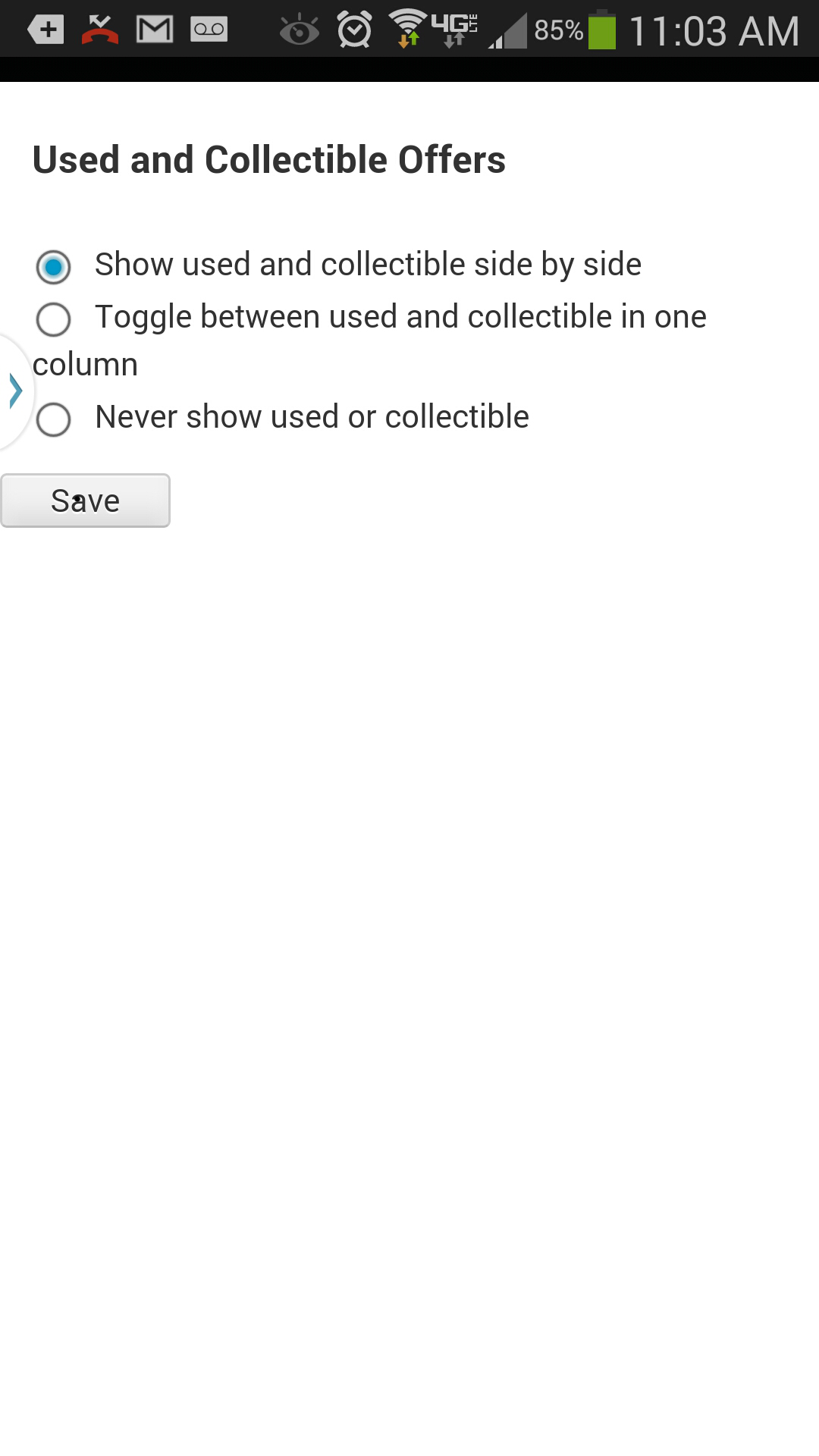Tap the 85% battery percentage text

pyautogui.click(x=559, y=30)
